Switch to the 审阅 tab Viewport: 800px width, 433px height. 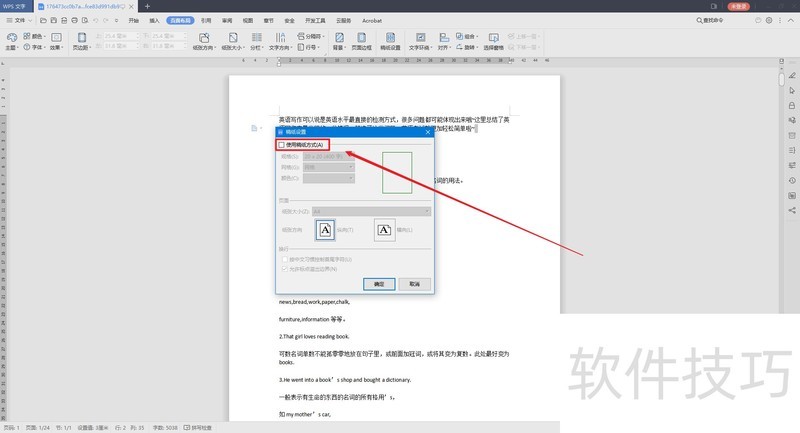pos(227,20)
